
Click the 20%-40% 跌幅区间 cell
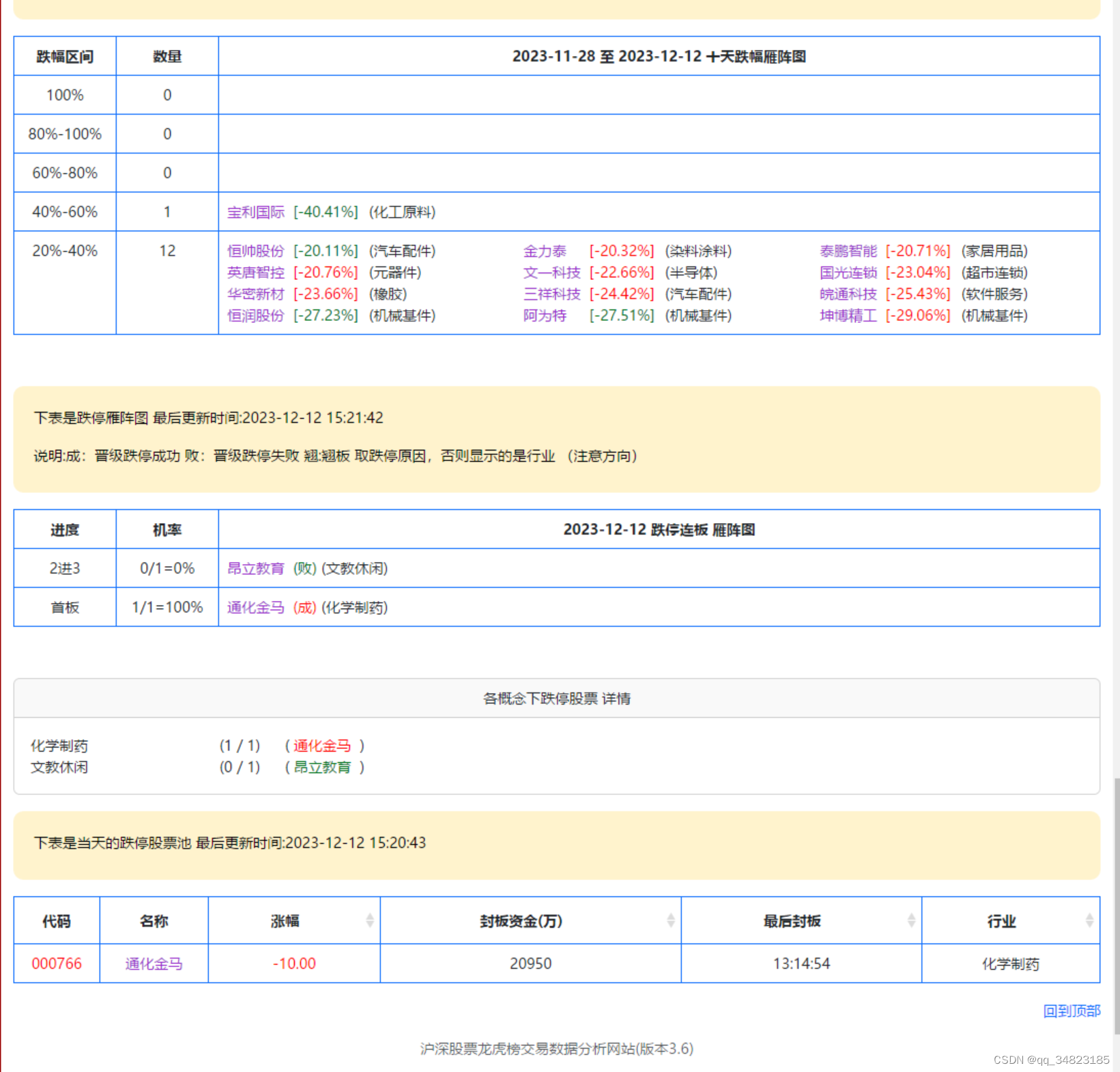click(x=65, y=283)
